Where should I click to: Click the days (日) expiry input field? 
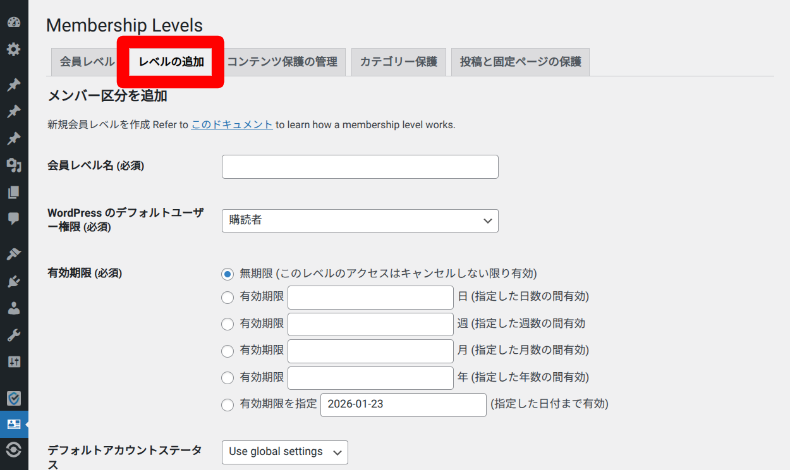point(370,297)
